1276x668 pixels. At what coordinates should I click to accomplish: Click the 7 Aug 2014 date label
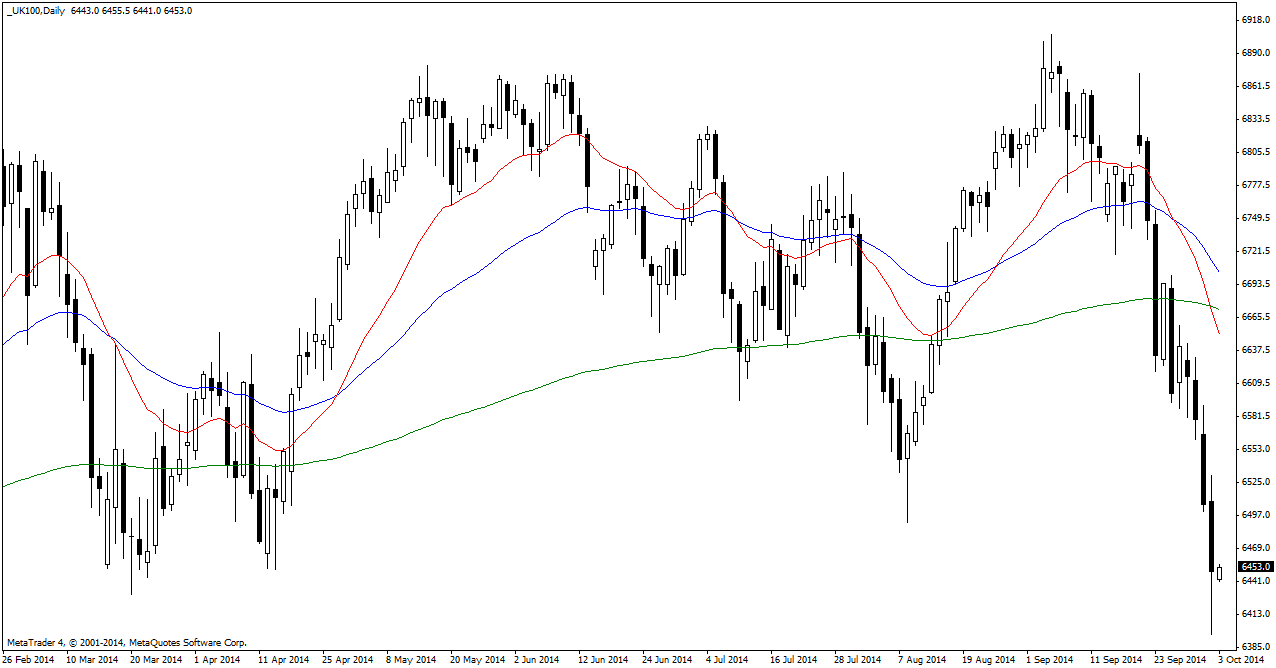pos(920,660)
